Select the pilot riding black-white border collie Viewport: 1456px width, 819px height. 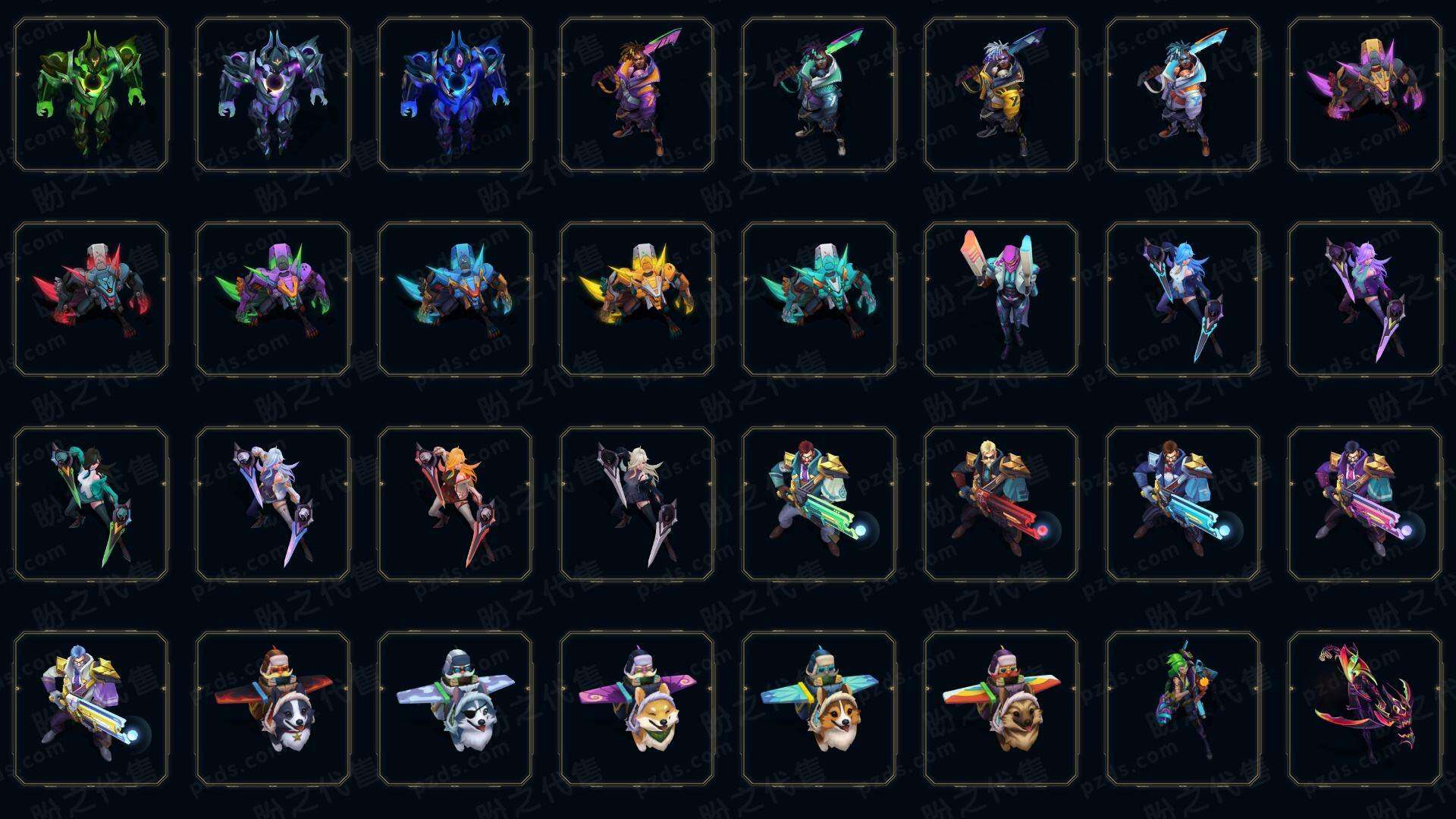pyautogui.click(x=273, y=708)
